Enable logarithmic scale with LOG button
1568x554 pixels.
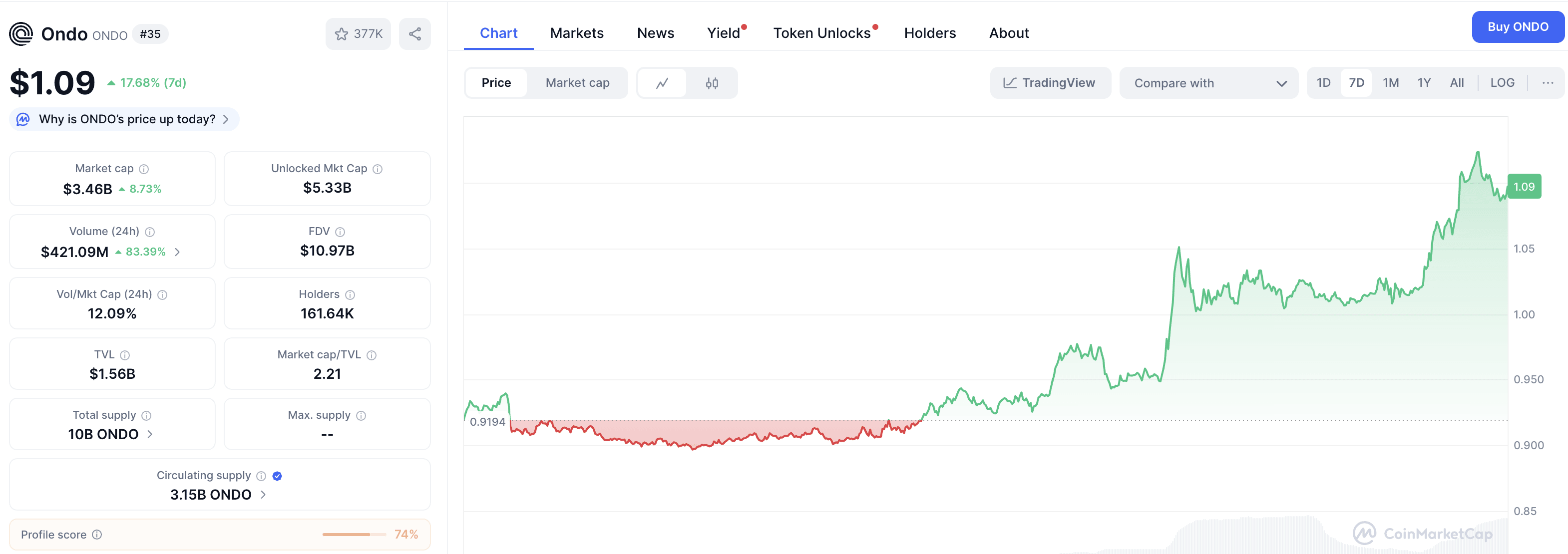(x=1502, y=83)
